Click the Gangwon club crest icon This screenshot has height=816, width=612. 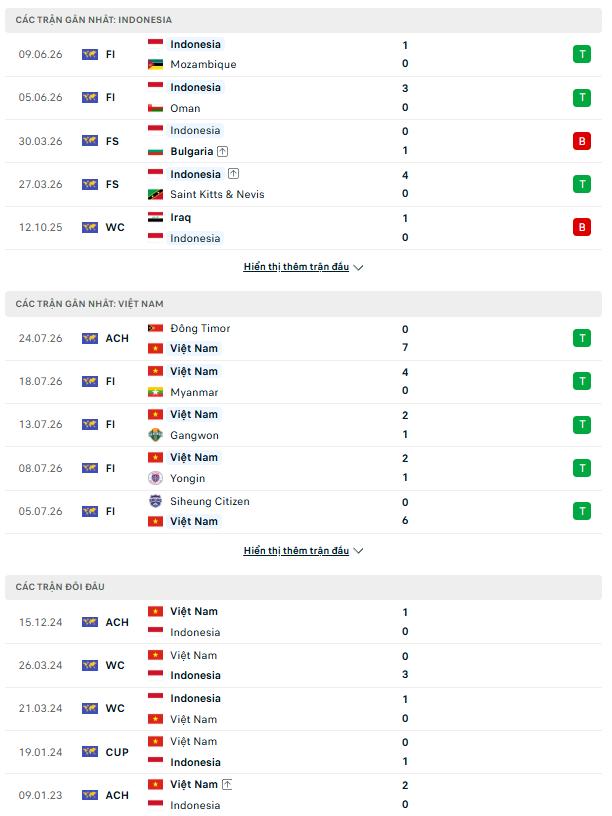(155, 435)
